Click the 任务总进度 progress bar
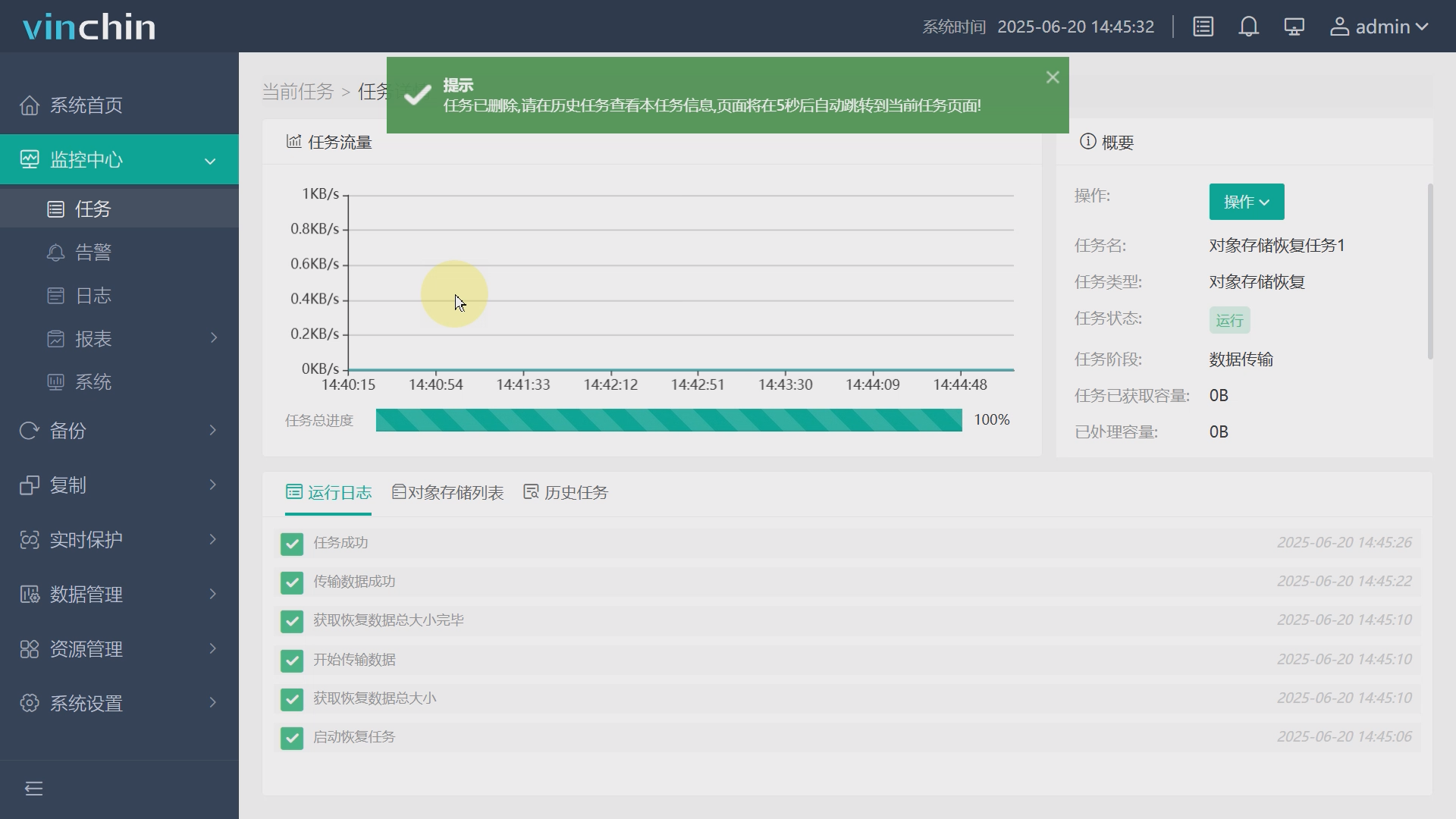This screenshot has height=819, width=1456. pyautogui.click(x=668, y=420)
